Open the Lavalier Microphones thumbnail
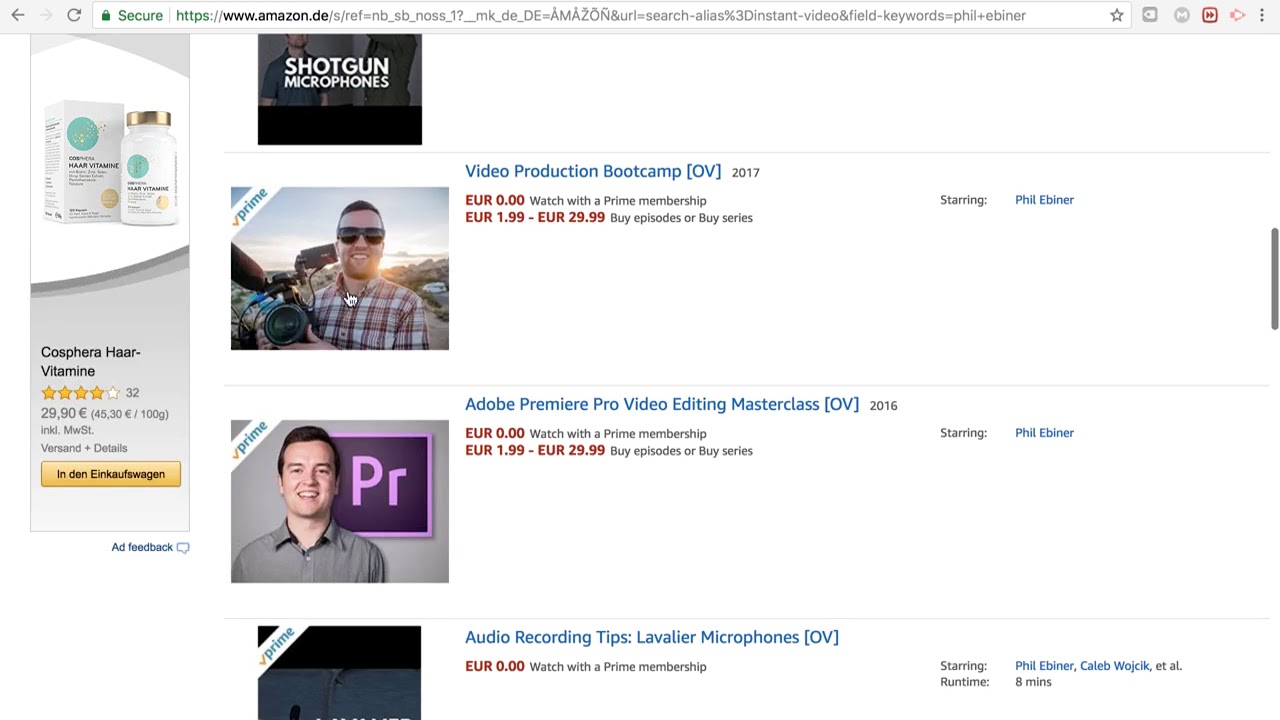This screenshot has height=720, width=1280. (x=340, y=673)
